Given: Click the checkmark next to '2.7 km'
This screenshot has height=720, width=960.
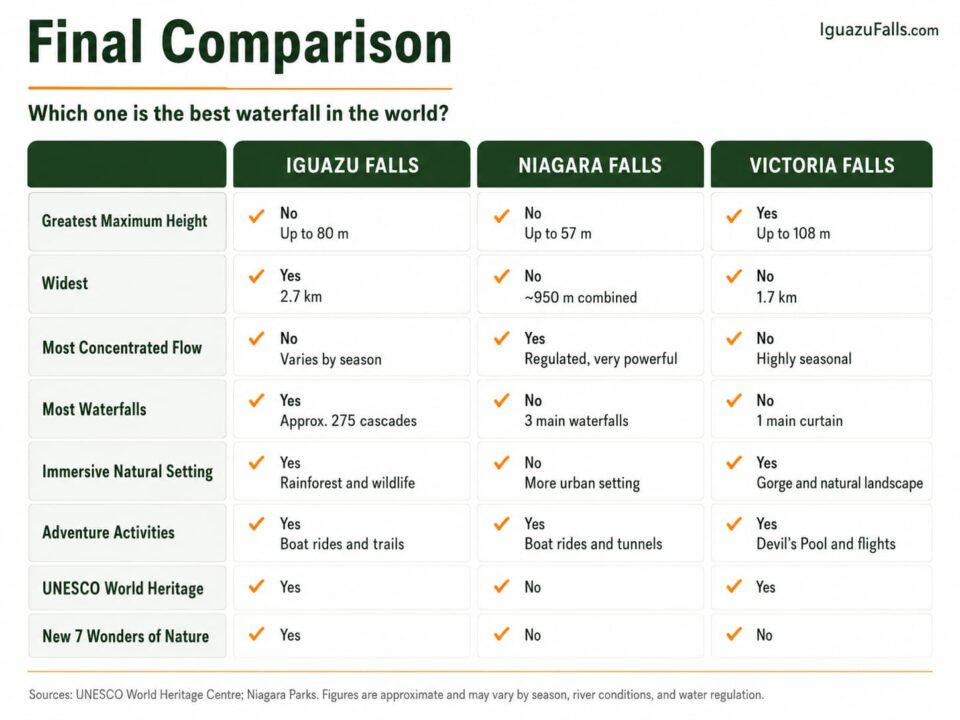Looking at the screenshot, I should 257,276.
